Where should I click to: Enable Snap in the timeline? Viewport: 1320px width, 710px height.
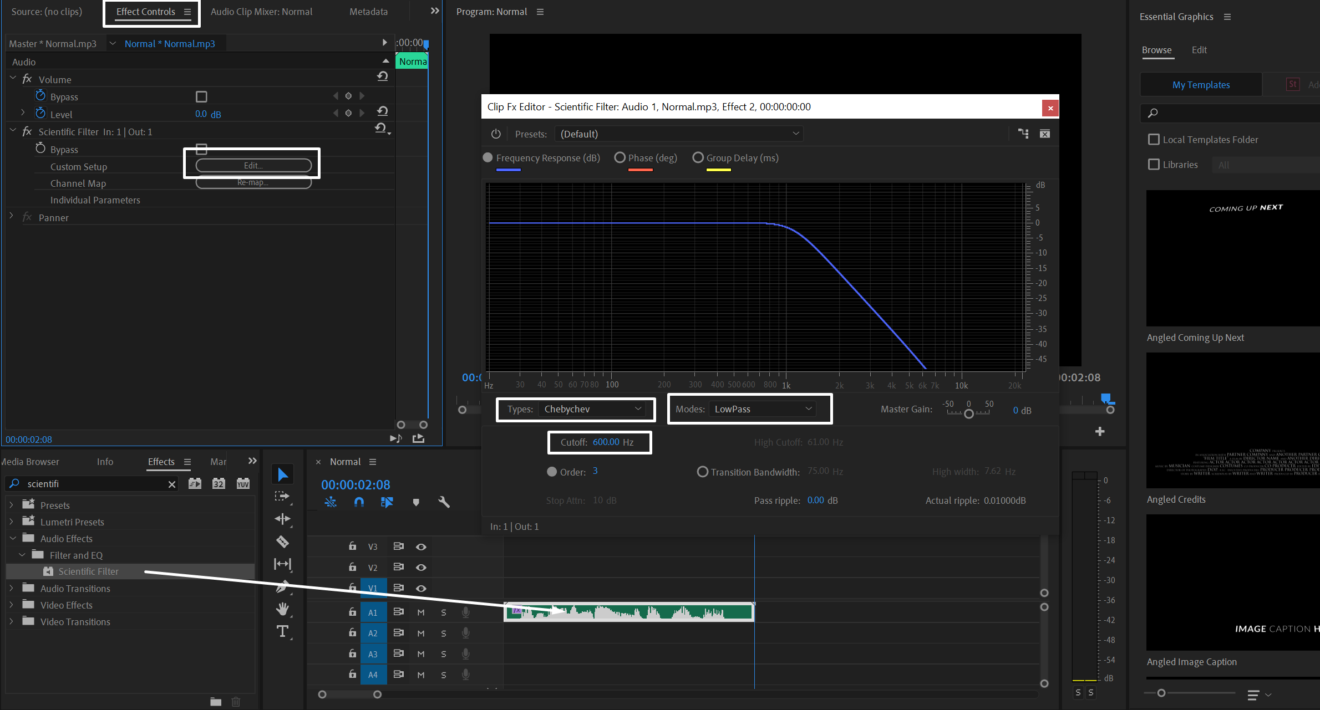tap(358, 502)
